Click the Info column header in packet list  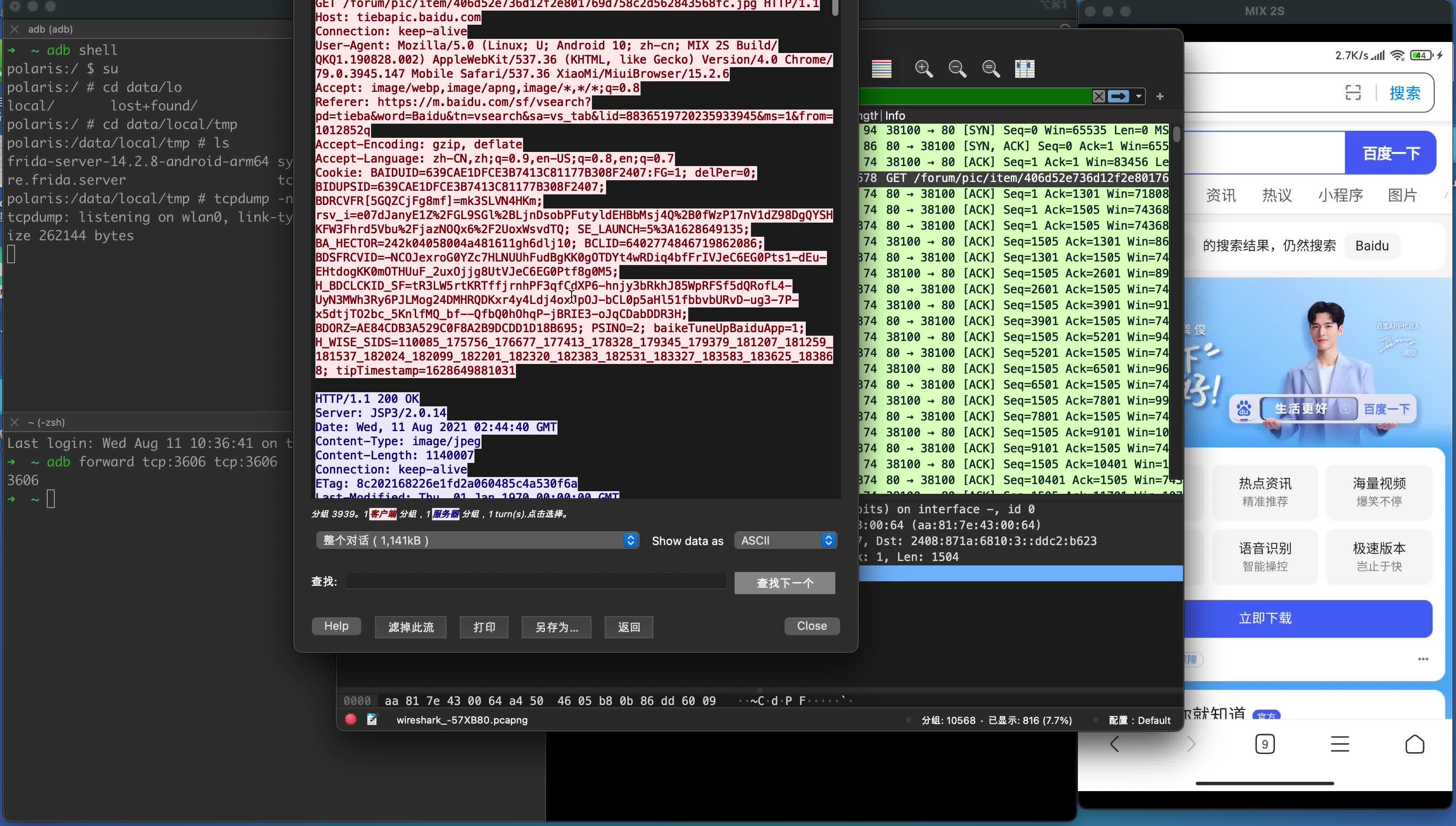coord(895,115)
